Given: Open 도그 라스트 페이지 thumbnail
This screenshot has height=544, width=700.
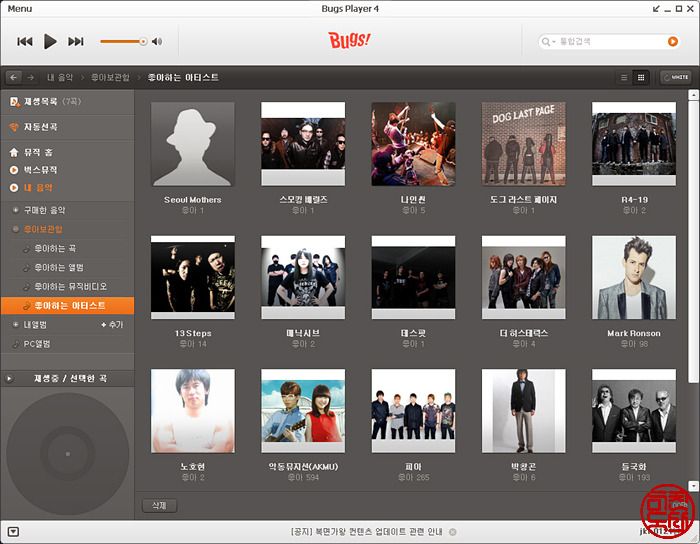Looking at the screenshot, I should point(524,144).
